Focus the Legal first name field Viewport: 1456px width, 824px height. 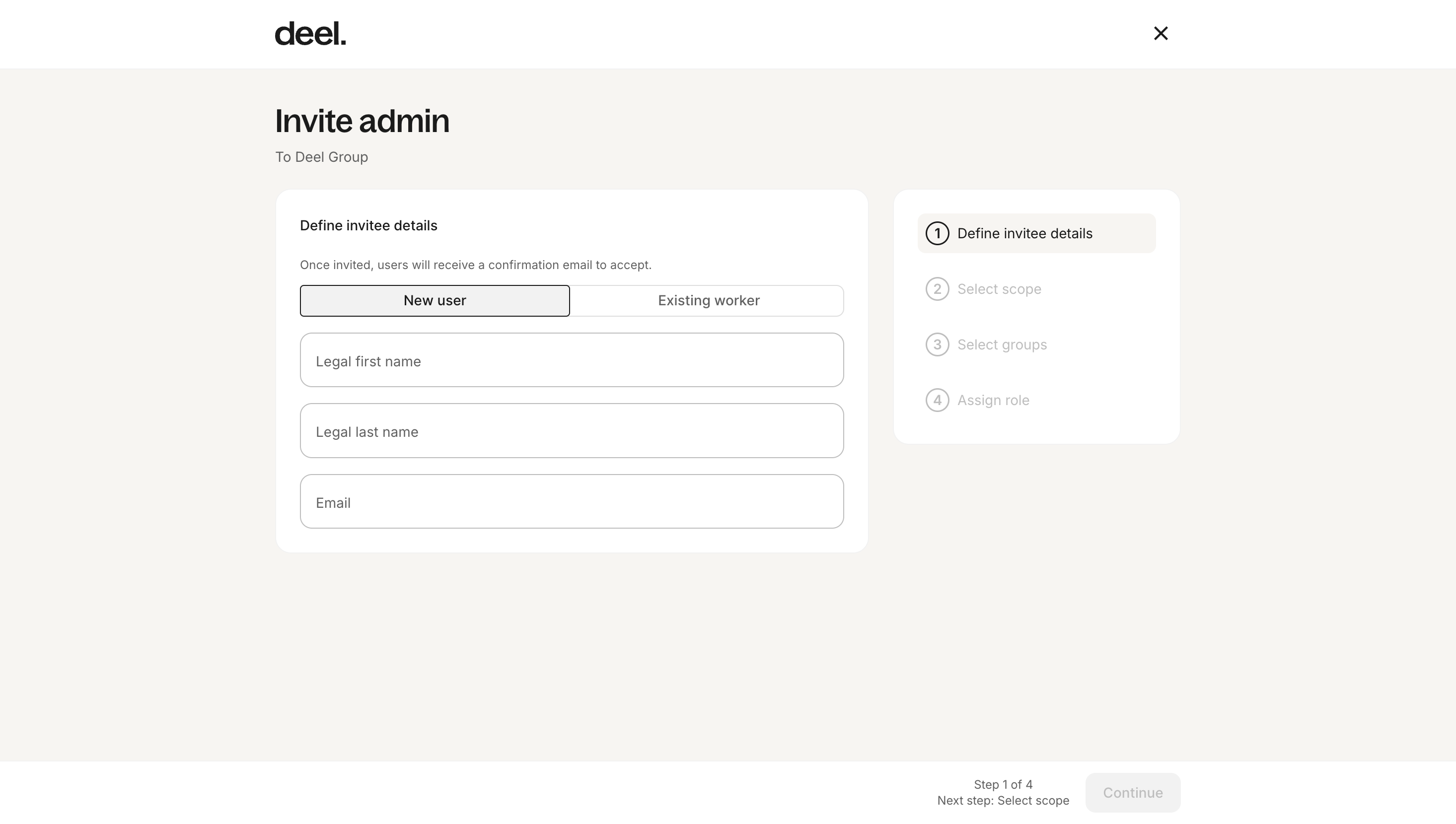coord(572,360)
